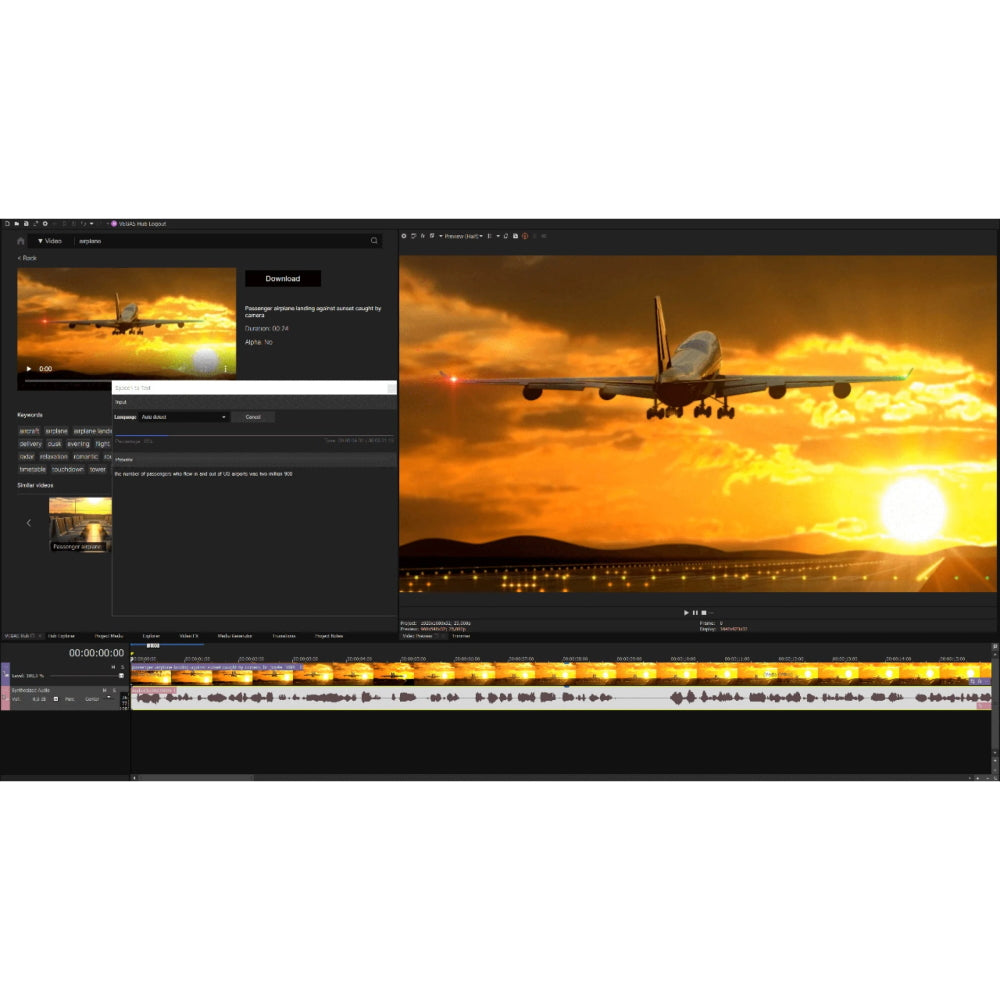Open the Trimmer tab
This screenshot has width=1000, height=1000.
pos(462,635)
